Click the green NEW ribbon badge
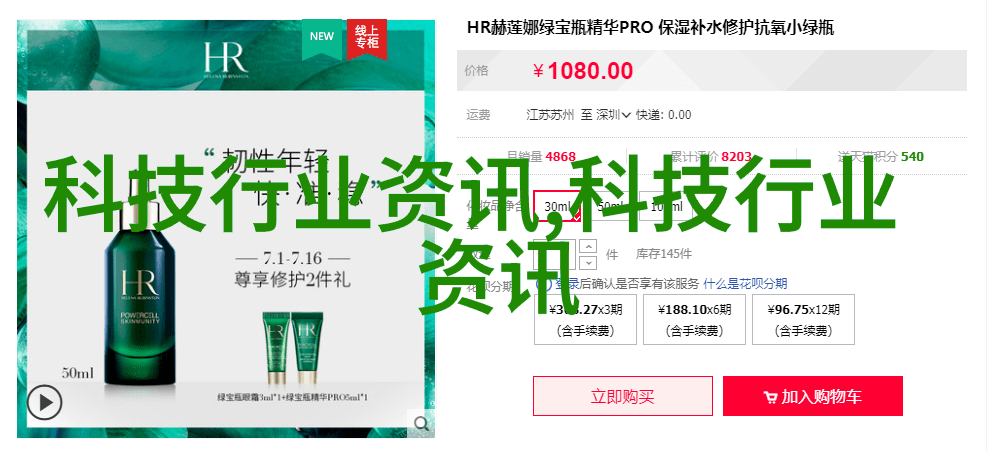The width and height of the screenshot is (997, 451). [322, 38]
